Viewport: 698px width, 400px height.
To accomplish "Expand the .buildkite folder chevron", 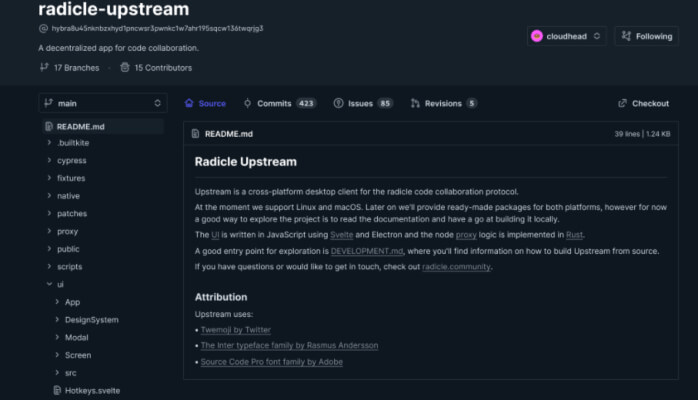I will 49,142.
